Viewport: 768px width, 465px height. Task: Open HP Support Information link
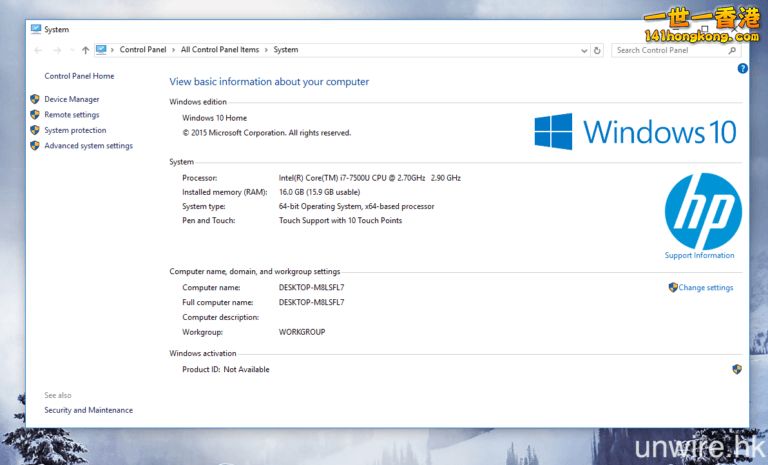click(699, 255)
